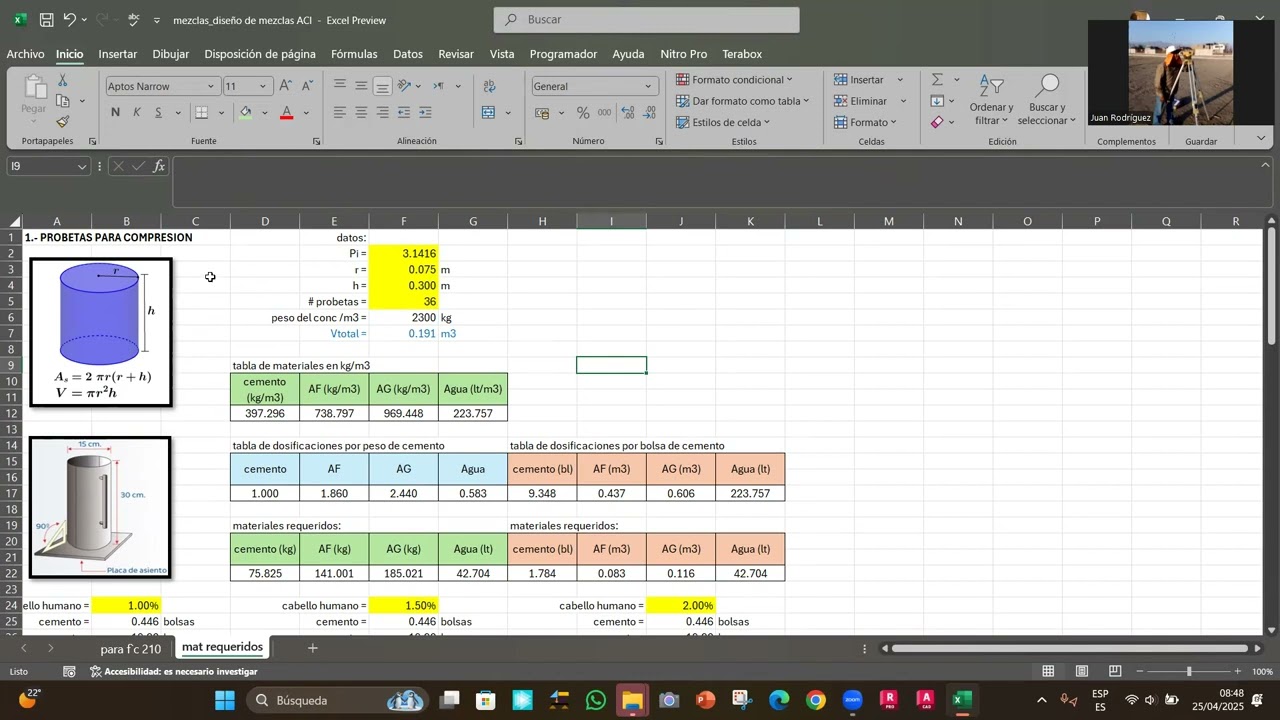Switch to the Fórmulas ribbon tab
1280x720 pixels.
354,54
